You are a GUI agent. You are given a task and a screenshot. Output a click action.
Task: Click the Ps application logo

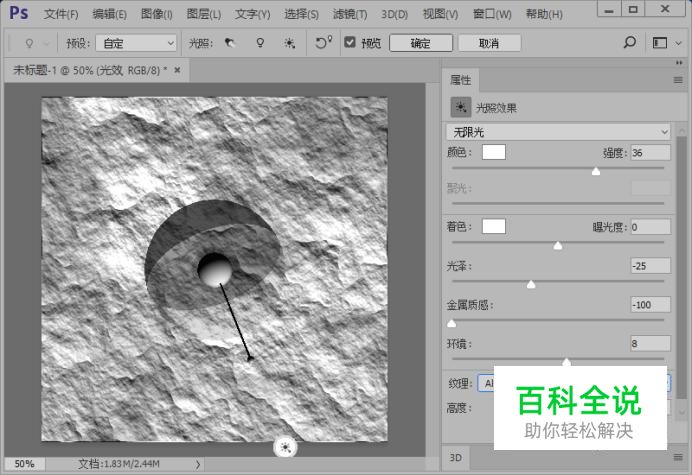(19, 13)
